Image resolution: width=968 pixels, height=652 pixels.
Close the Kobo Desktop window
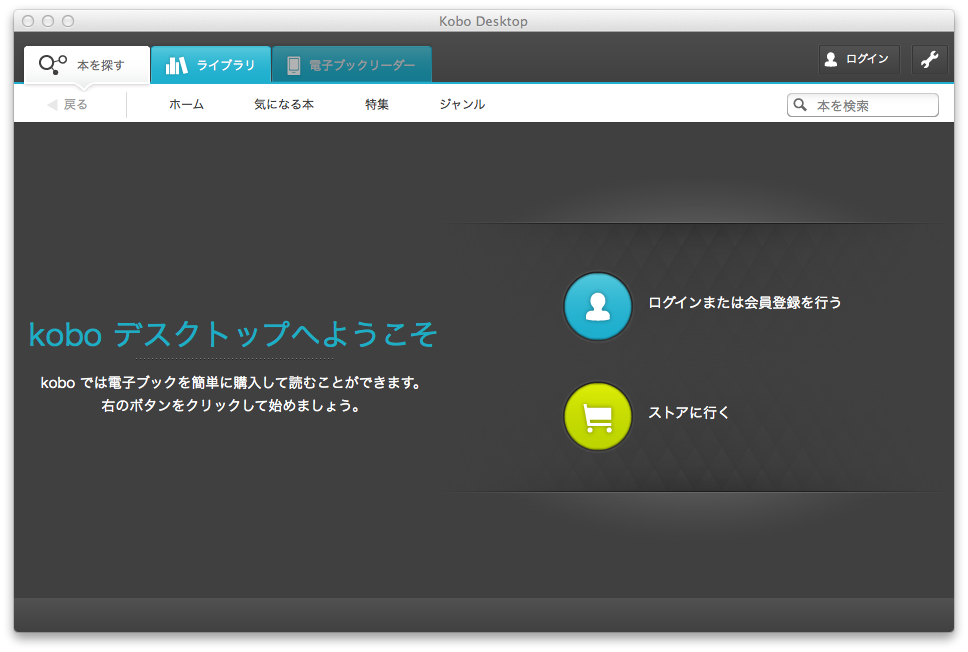[28, 21]
